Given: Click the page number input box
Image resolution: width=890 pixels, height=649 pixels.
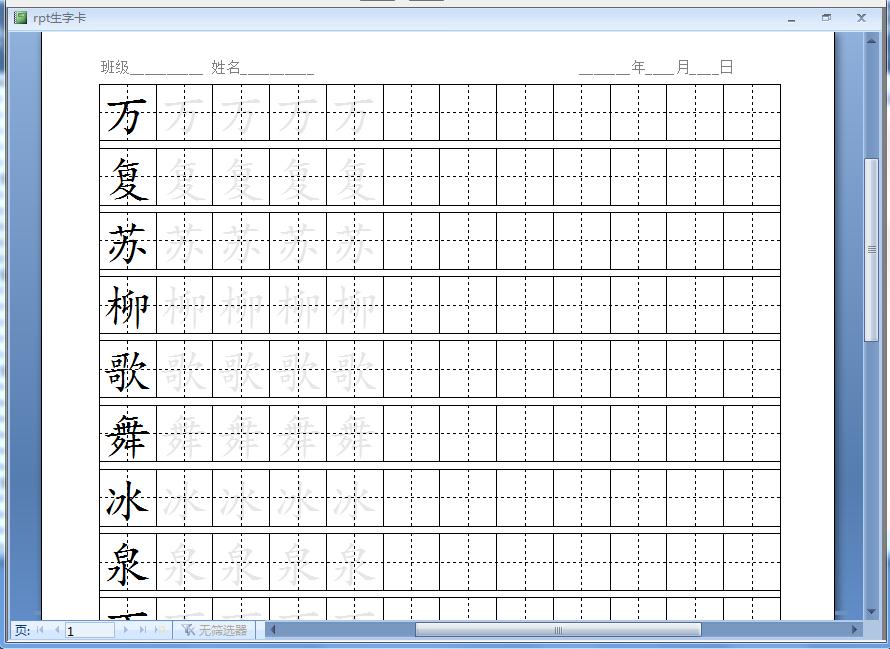Looking at the screenshot, I should [x=90, y=630].
